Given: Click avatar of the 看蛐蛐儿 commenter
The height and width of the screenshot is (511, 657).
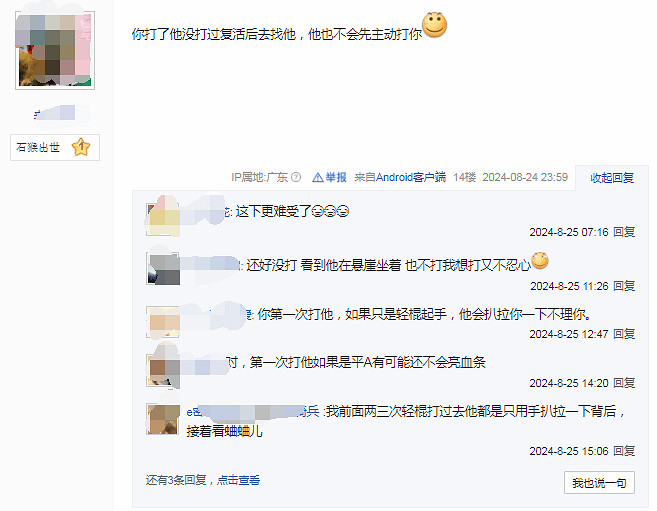Looking at the screenshot, I should 163,419.
